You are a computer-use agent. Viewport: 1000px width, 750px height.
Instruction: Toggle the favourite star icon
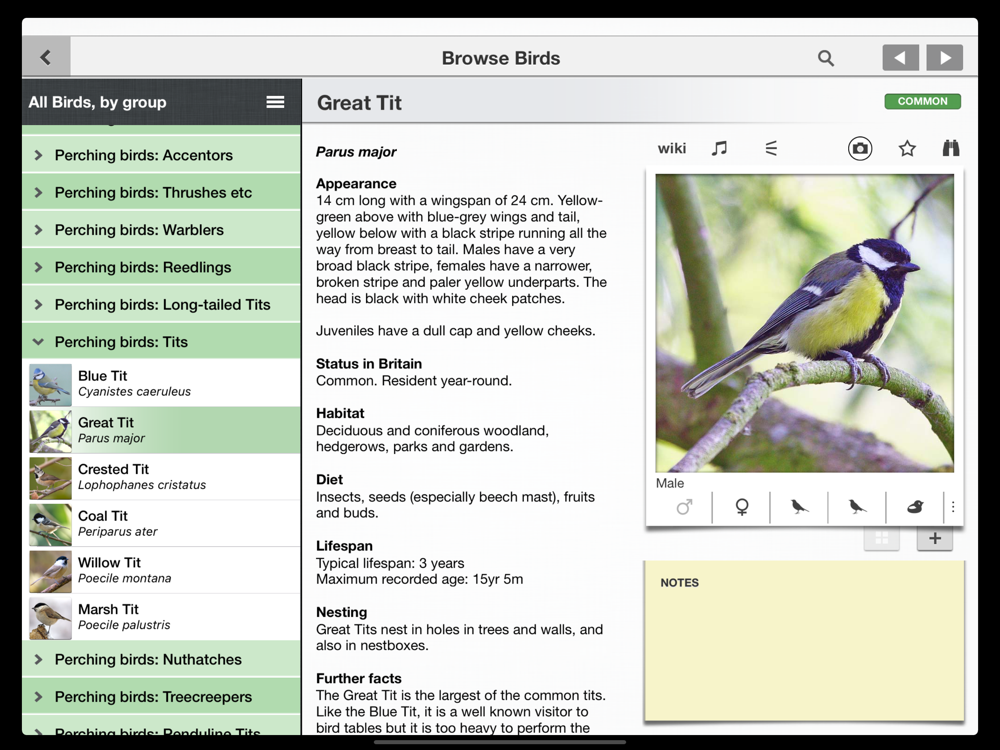pyautogui.click(x=907, y=149)
